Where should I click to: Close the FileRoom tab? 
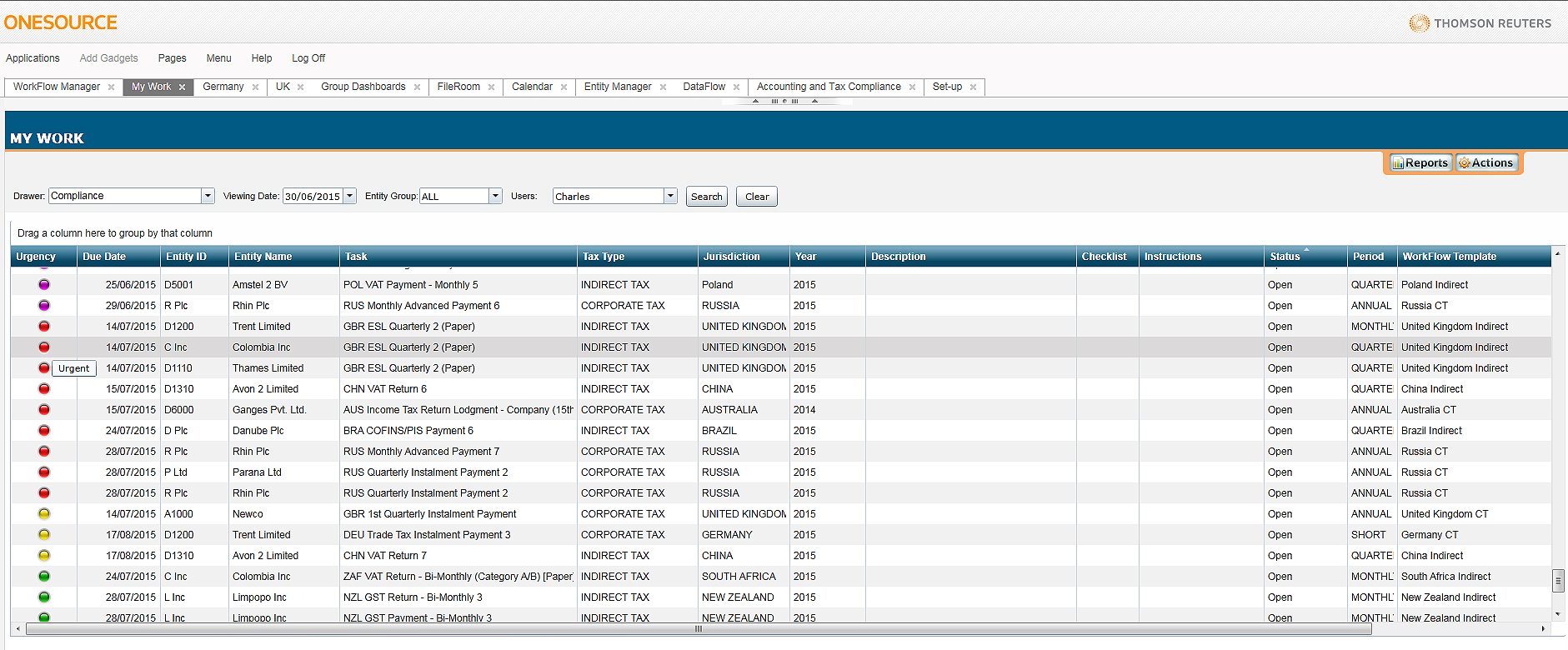(x=491, y=87)
